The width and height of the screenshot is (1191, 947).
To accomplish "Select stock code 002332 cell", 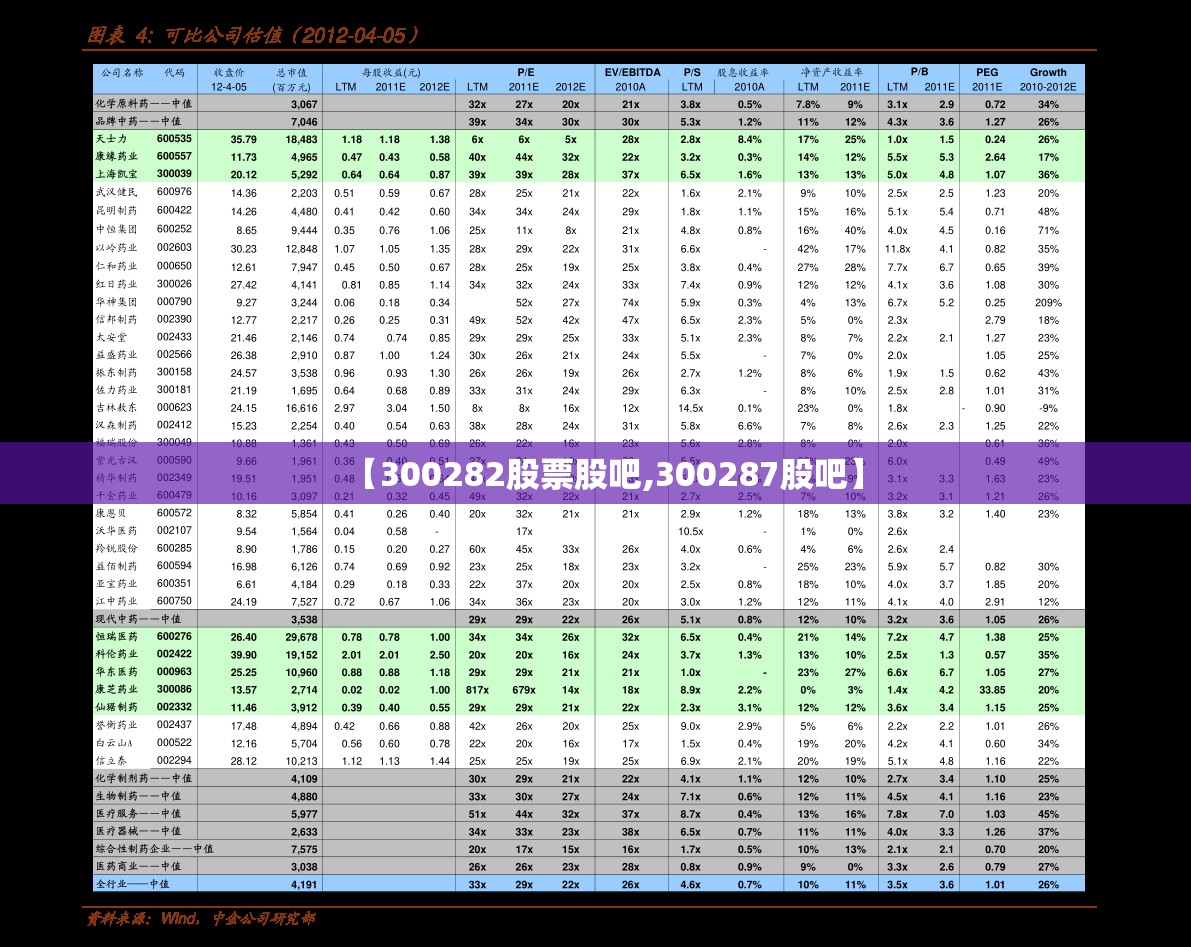I will pos(174,706).
